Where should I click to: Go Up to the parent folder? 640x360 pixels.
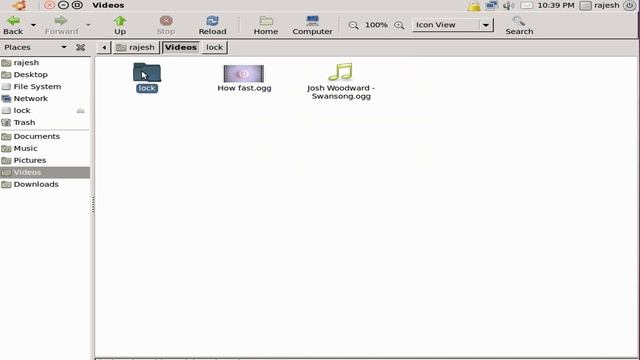[x=120, y=25]
